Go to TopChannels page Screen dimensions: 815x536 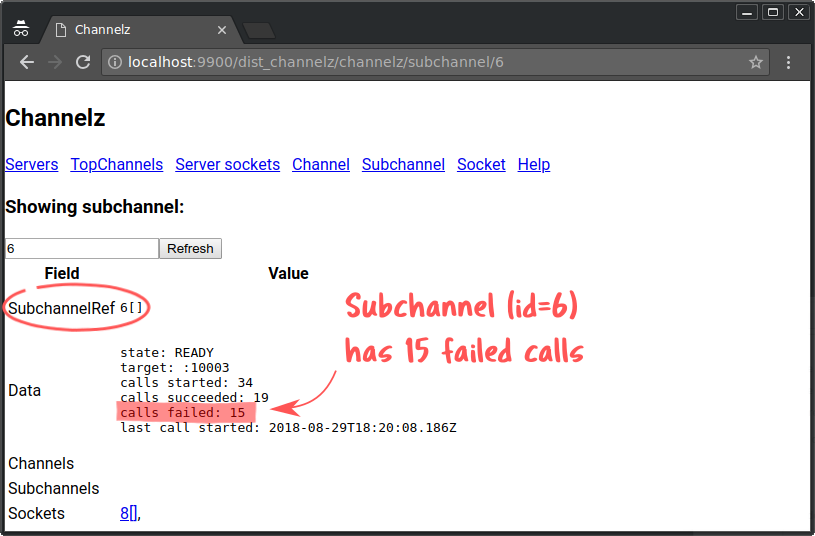[x=116, y=165]
